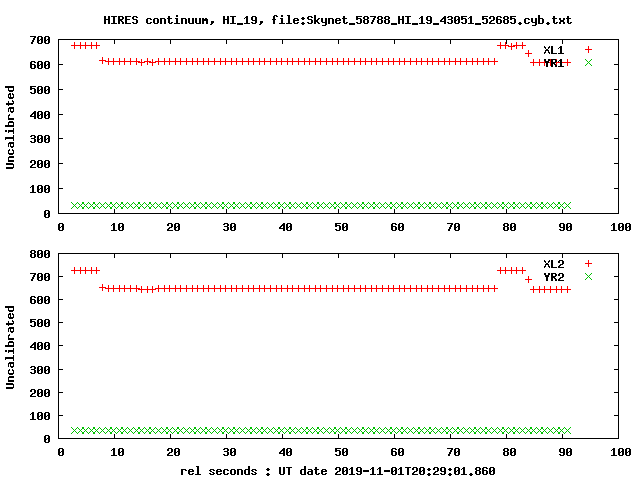Click the red plus marker beside XL2
This screenshot has width=640, height=480.
tap(588, 263)
